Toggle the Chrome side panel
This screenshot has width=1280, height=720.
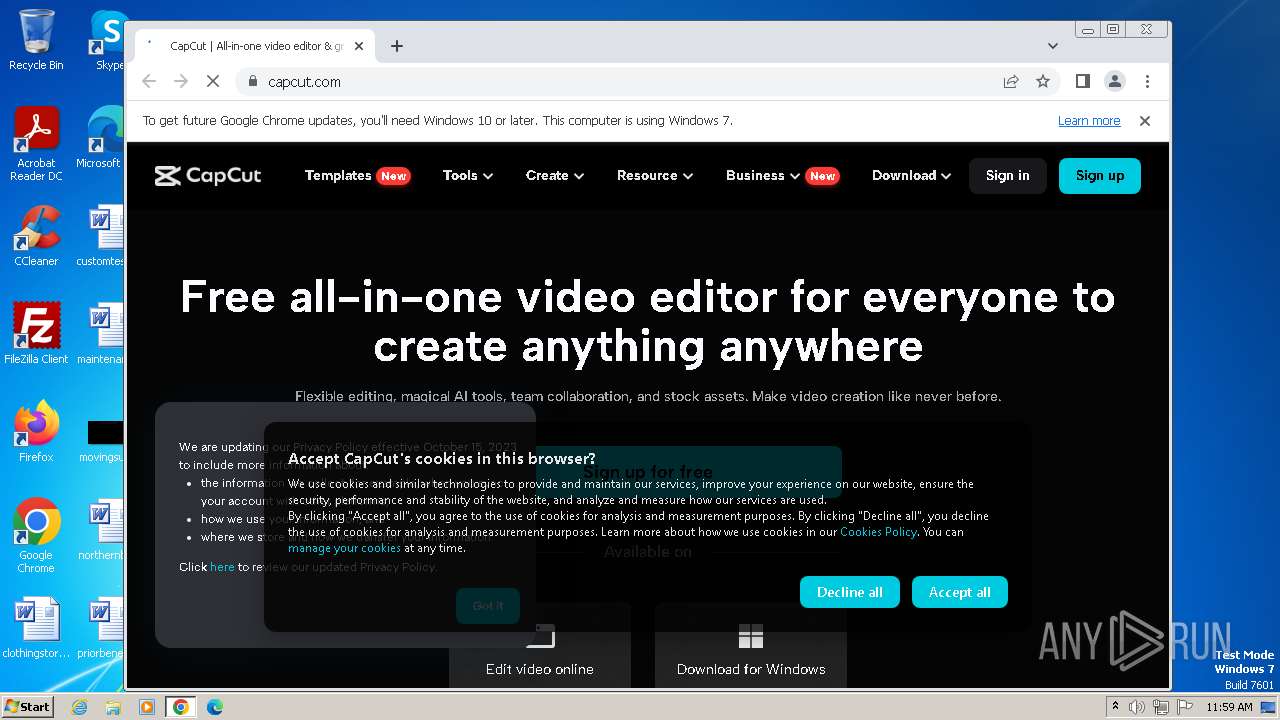click(x=1082, y=82)
